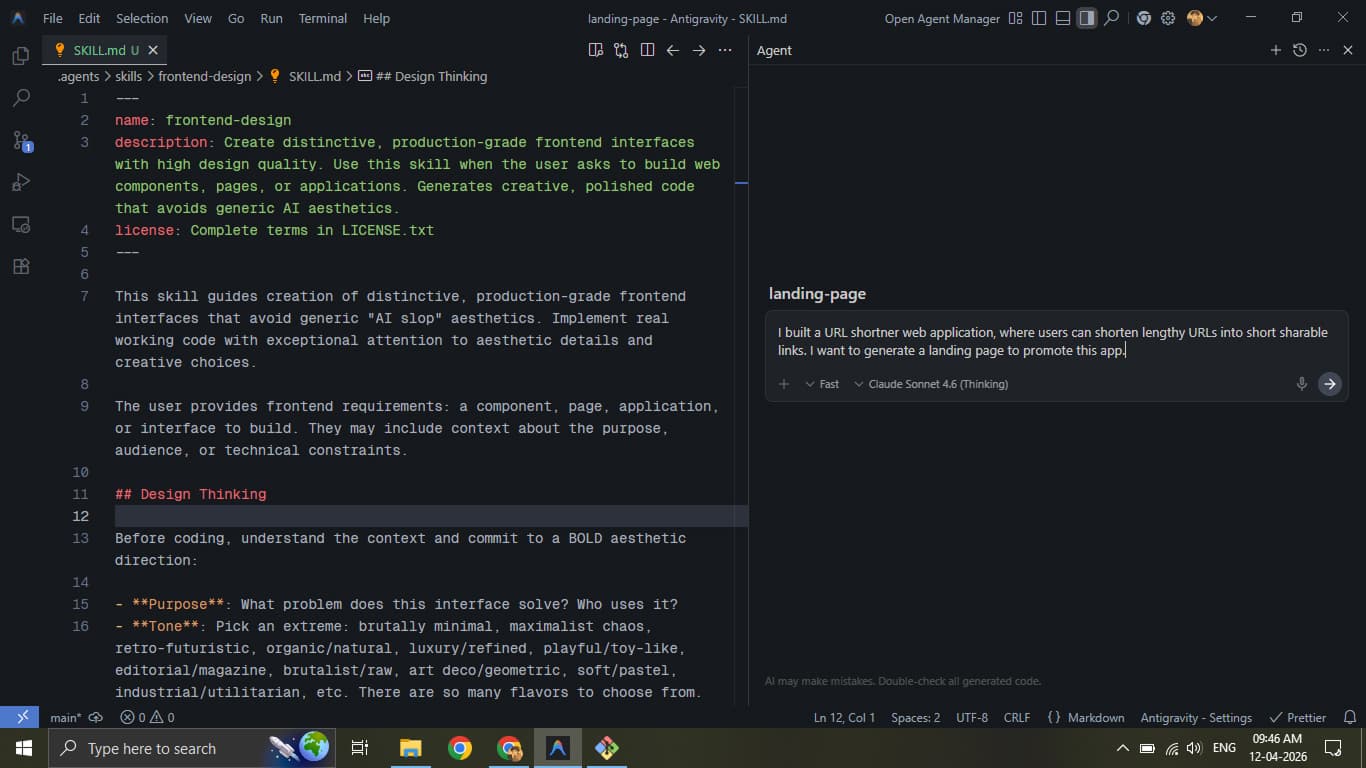Open agent conversation history icon
This screenshot has width=1366, height=768.
click(1299, 50)
